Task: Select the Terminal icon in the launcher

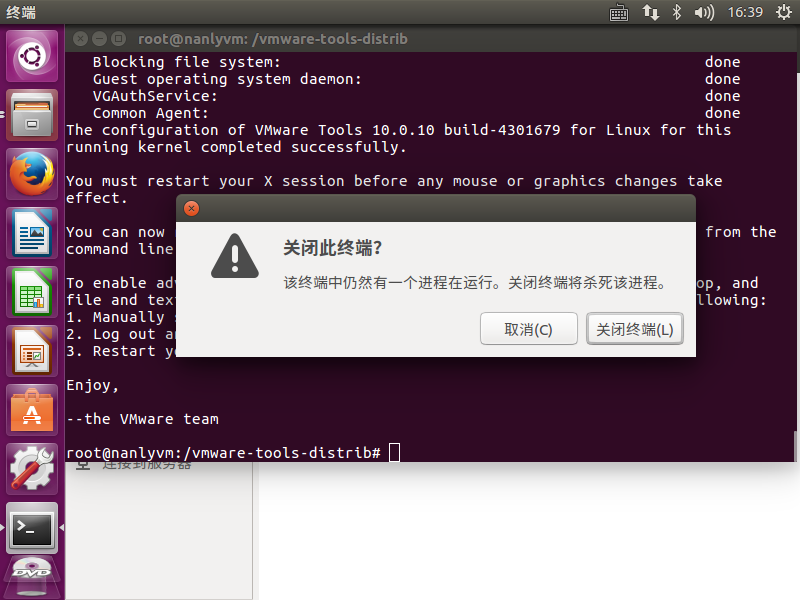Action: point(32,528)
